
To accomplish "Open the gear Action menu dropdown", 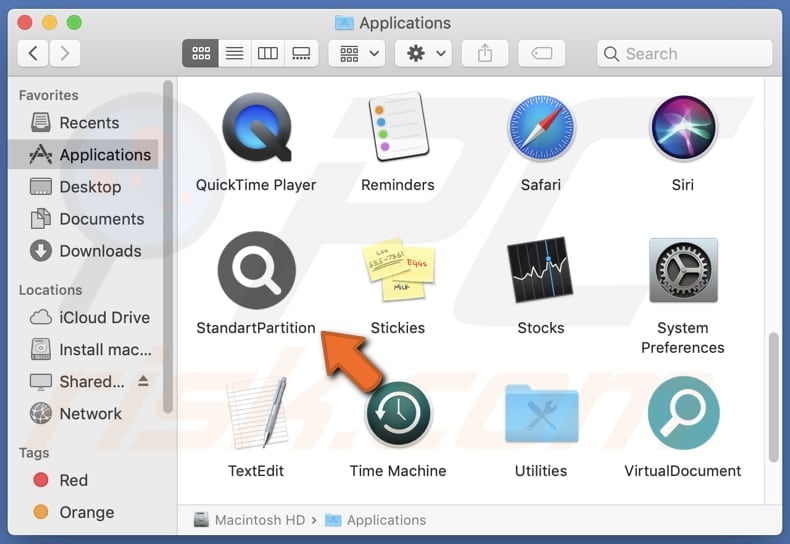I will [x=424, y=53].
